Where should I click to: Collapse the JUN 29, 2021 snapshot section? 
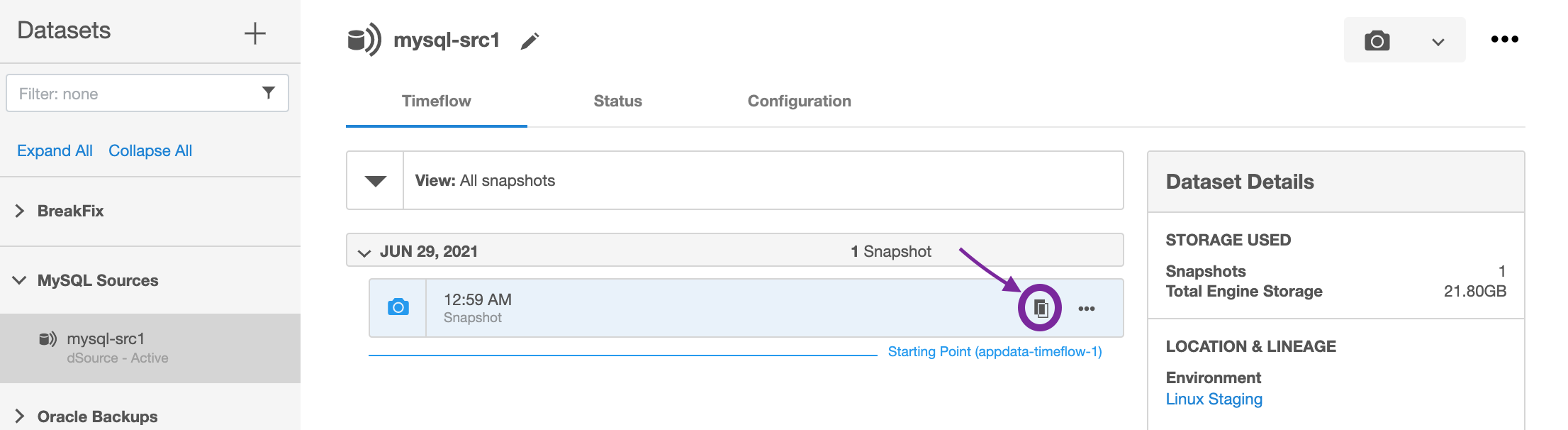(x=364, y=251)
